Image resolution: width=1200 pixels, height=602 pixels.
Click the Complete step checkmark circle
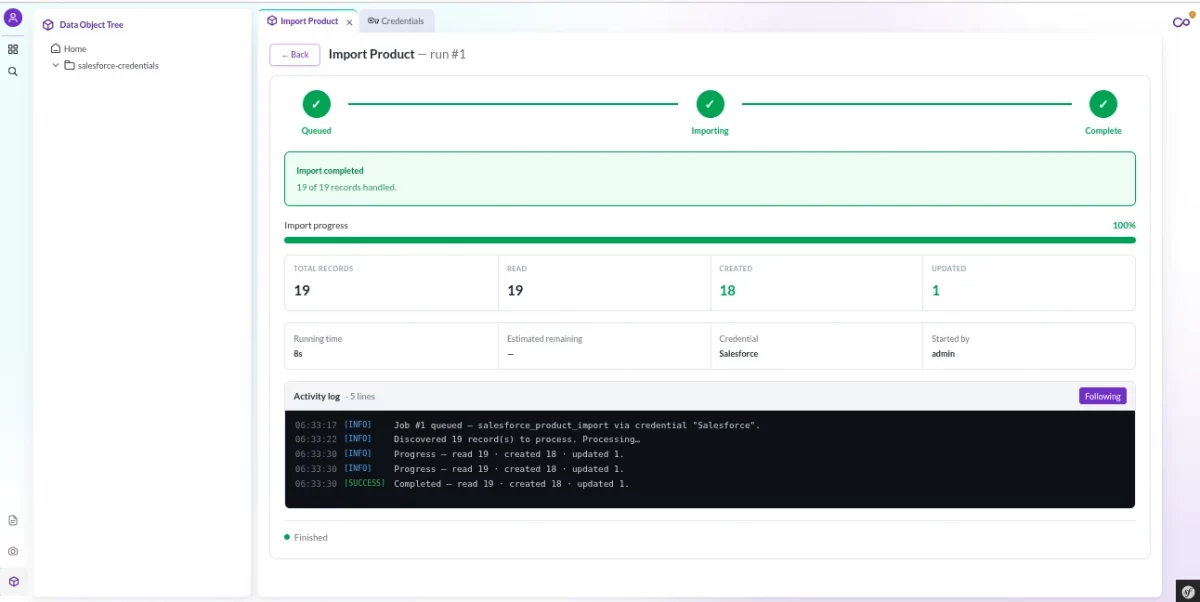[1103, 103]
